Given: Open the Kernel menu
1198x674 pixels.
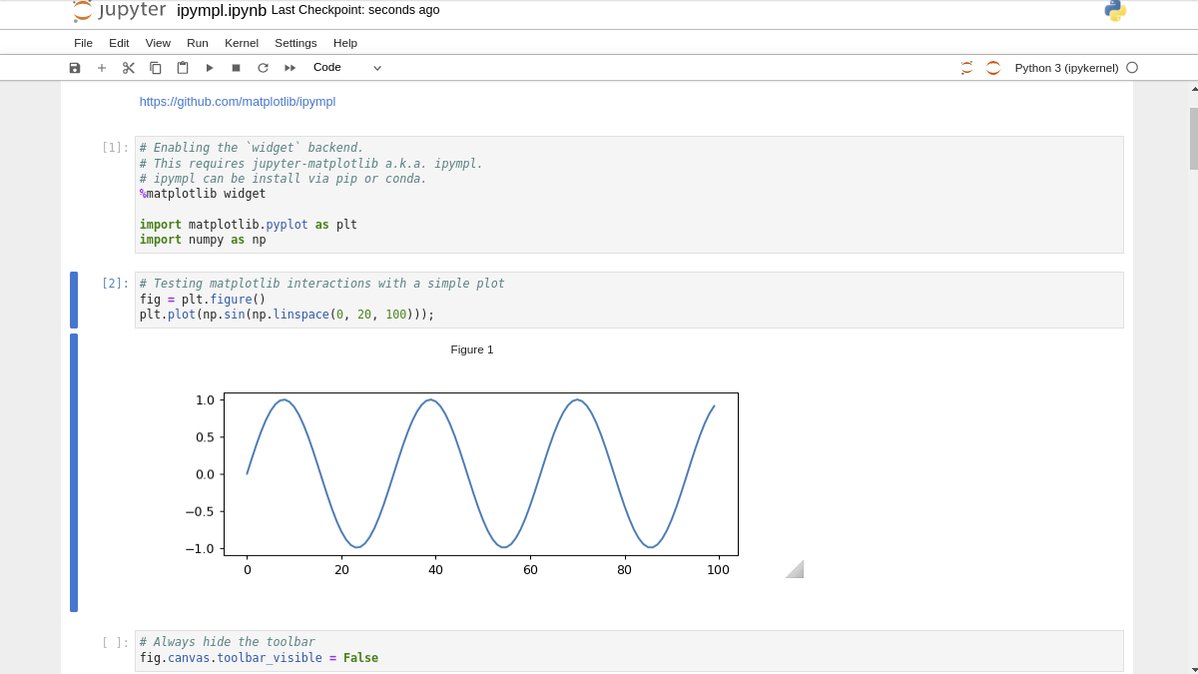Looking at the screenshot, I should 241,43.
